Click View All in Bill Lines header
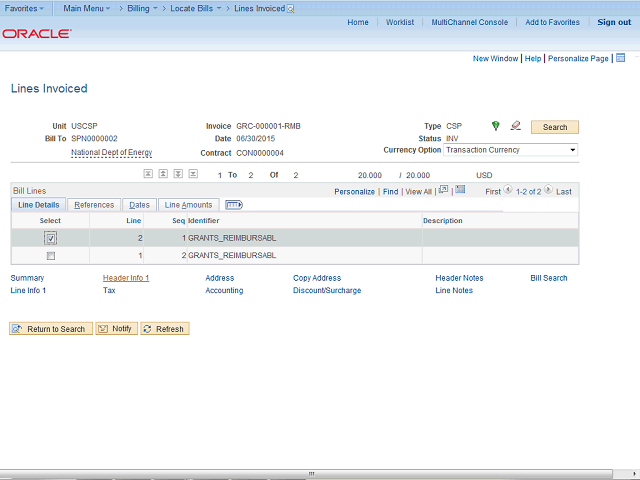The width and height of the screenshot is (640, 480). tap(418, 191)
